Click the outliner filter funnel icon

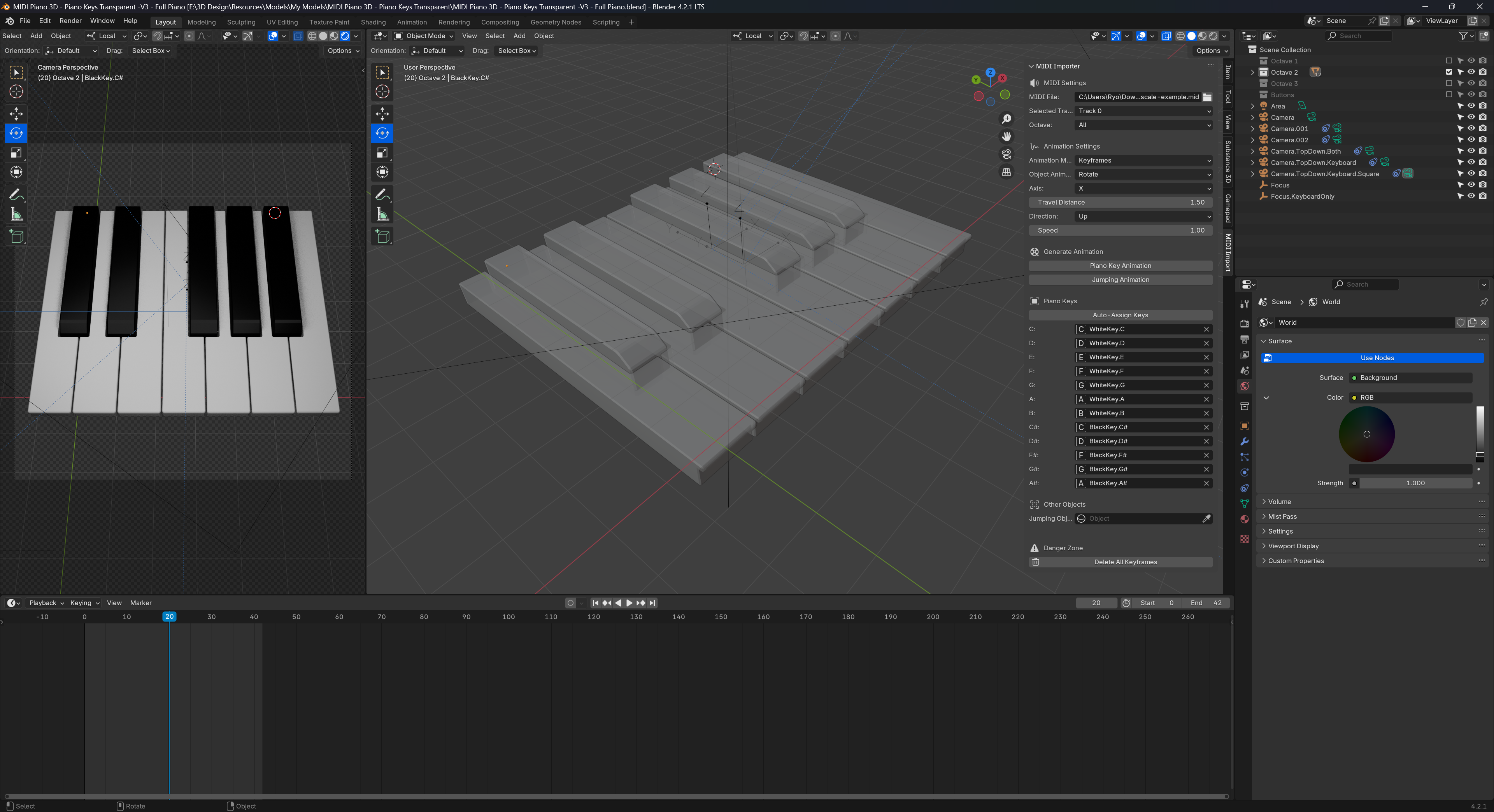point(1463,36)
